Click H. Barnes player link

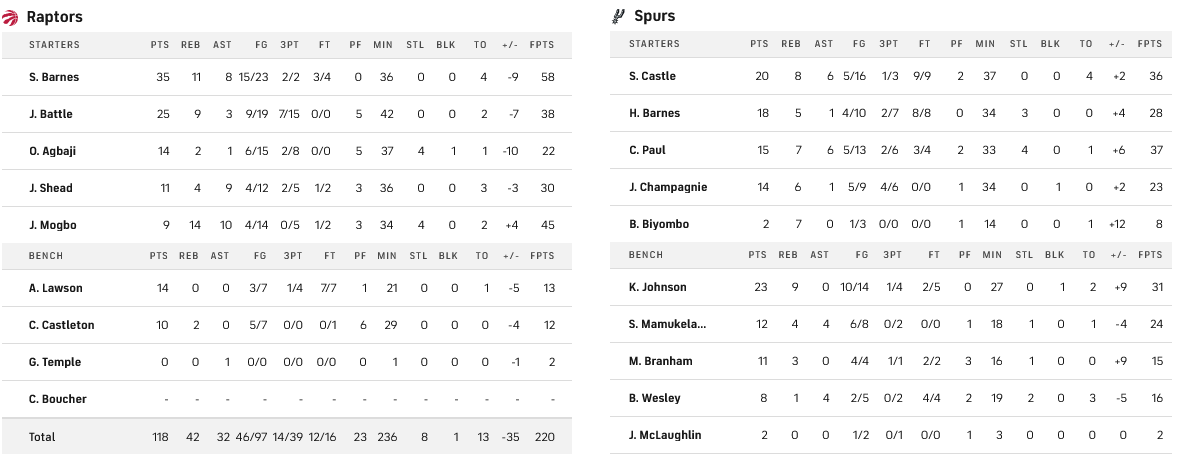click(x=654, y=113)
